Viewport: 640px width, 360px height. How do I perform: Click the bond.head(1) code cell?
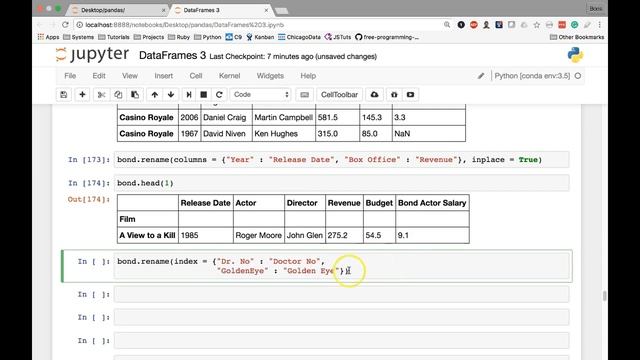(341, 183)
